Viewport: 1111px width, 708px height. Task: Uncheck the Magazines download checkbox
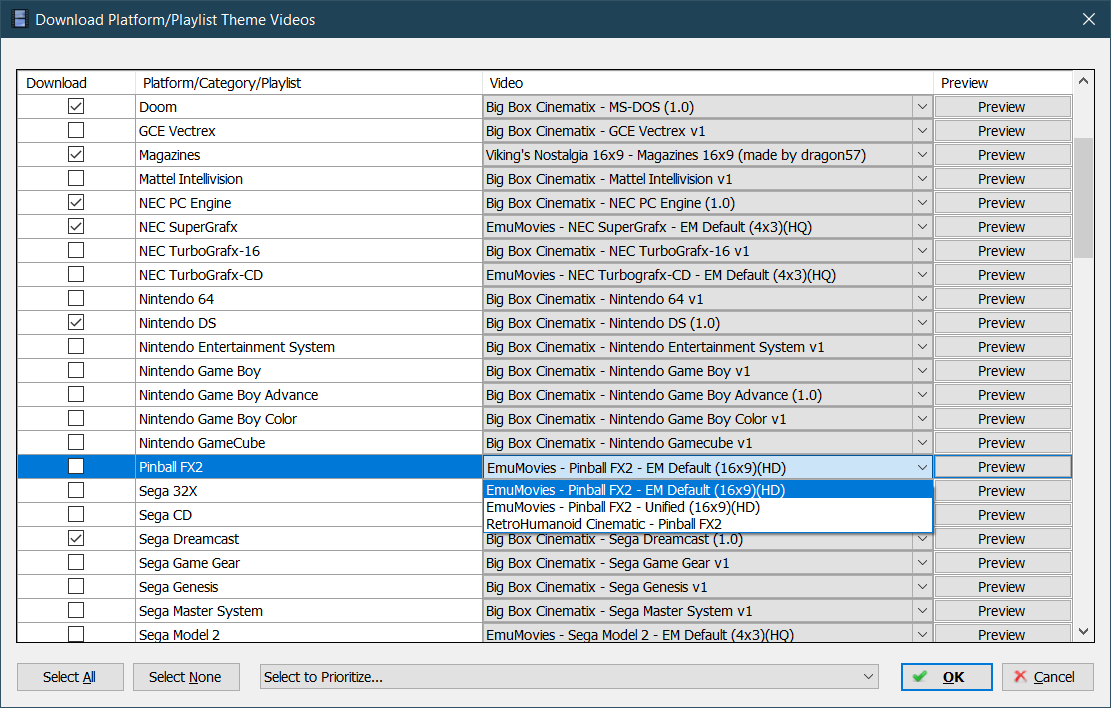click(76, 154)
